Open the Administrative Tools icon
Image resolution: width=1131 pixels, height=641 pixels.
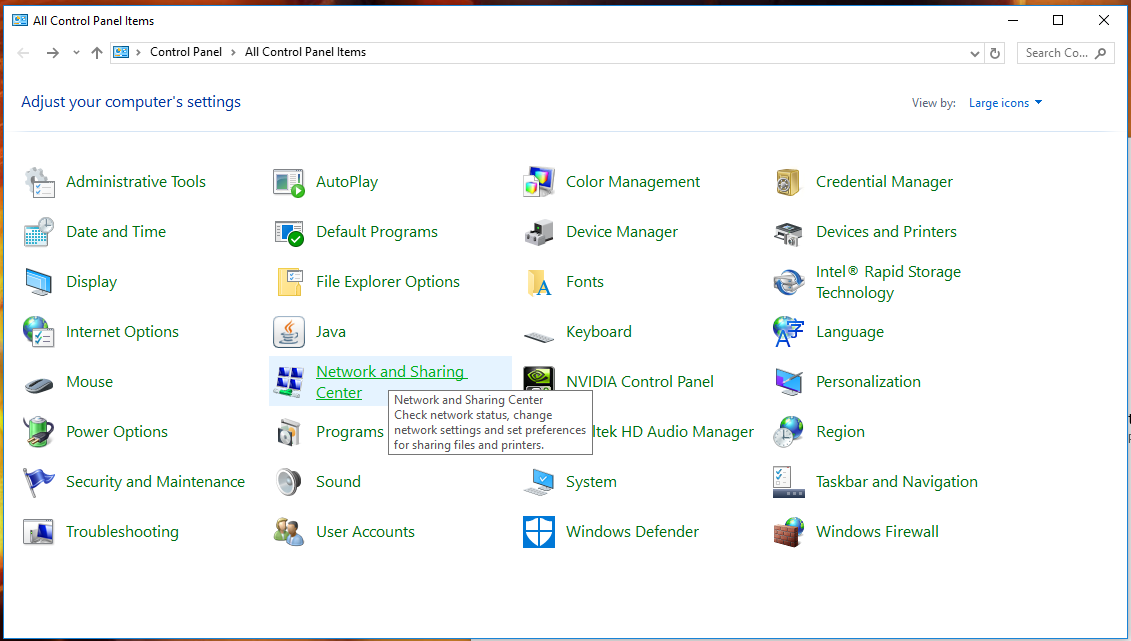[39, 182]
